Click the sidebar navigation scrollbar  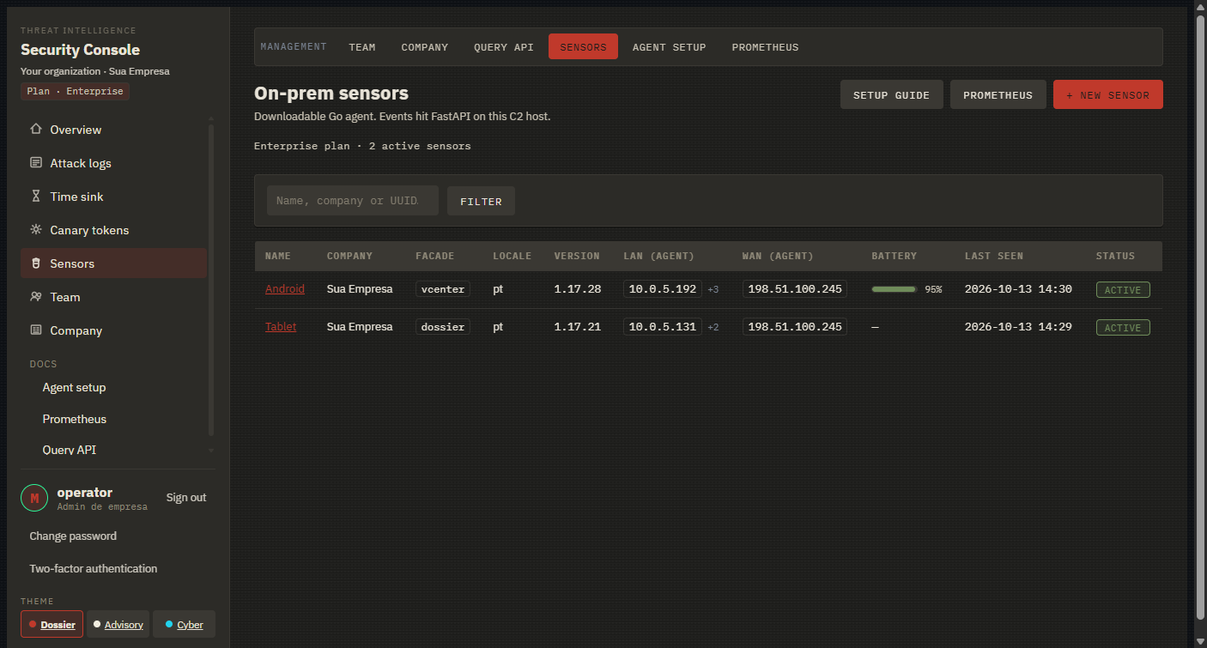(x=211, y=279)
